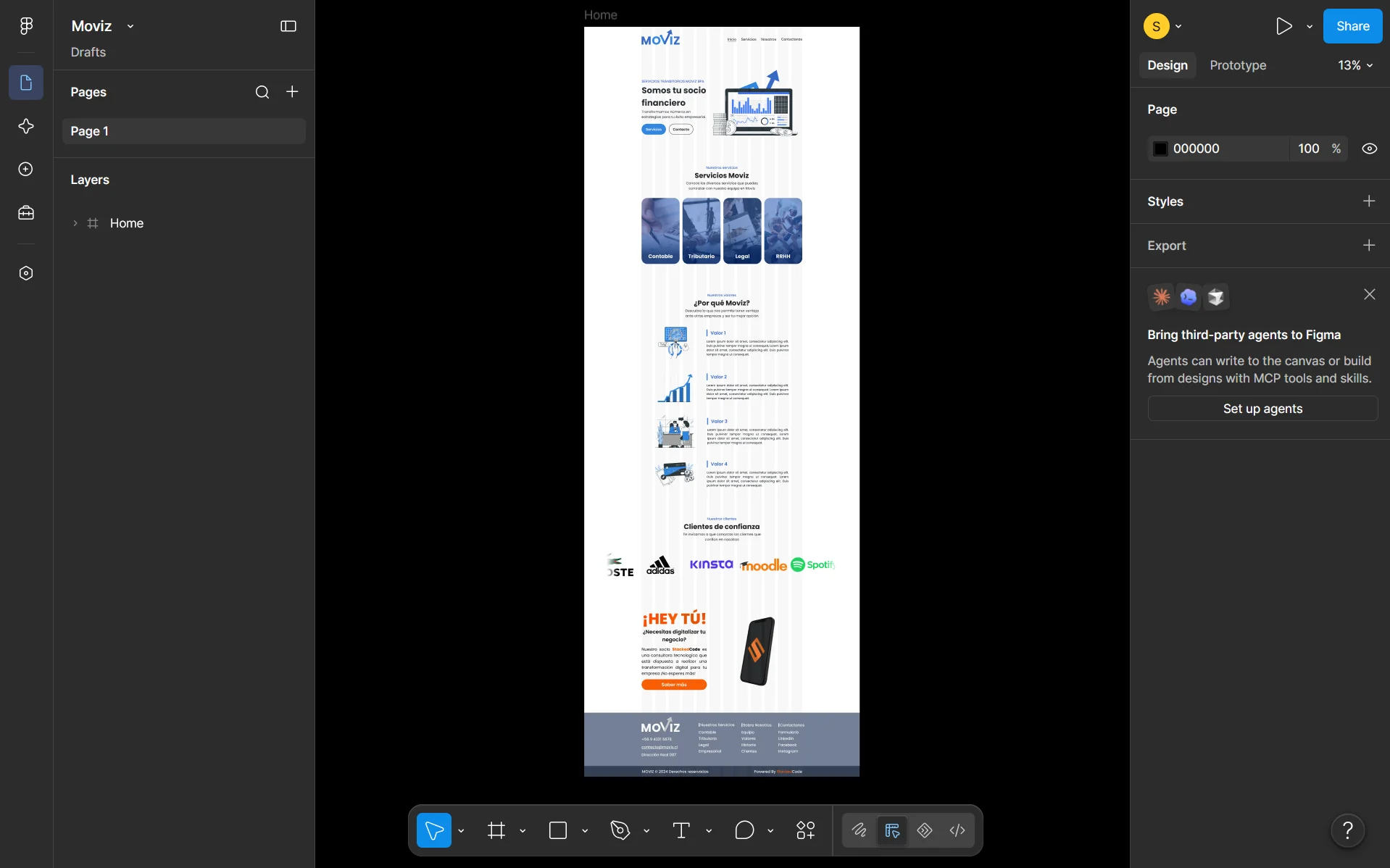Present the prototype with play button
1390x868 pixels.
coord(1283,26)
